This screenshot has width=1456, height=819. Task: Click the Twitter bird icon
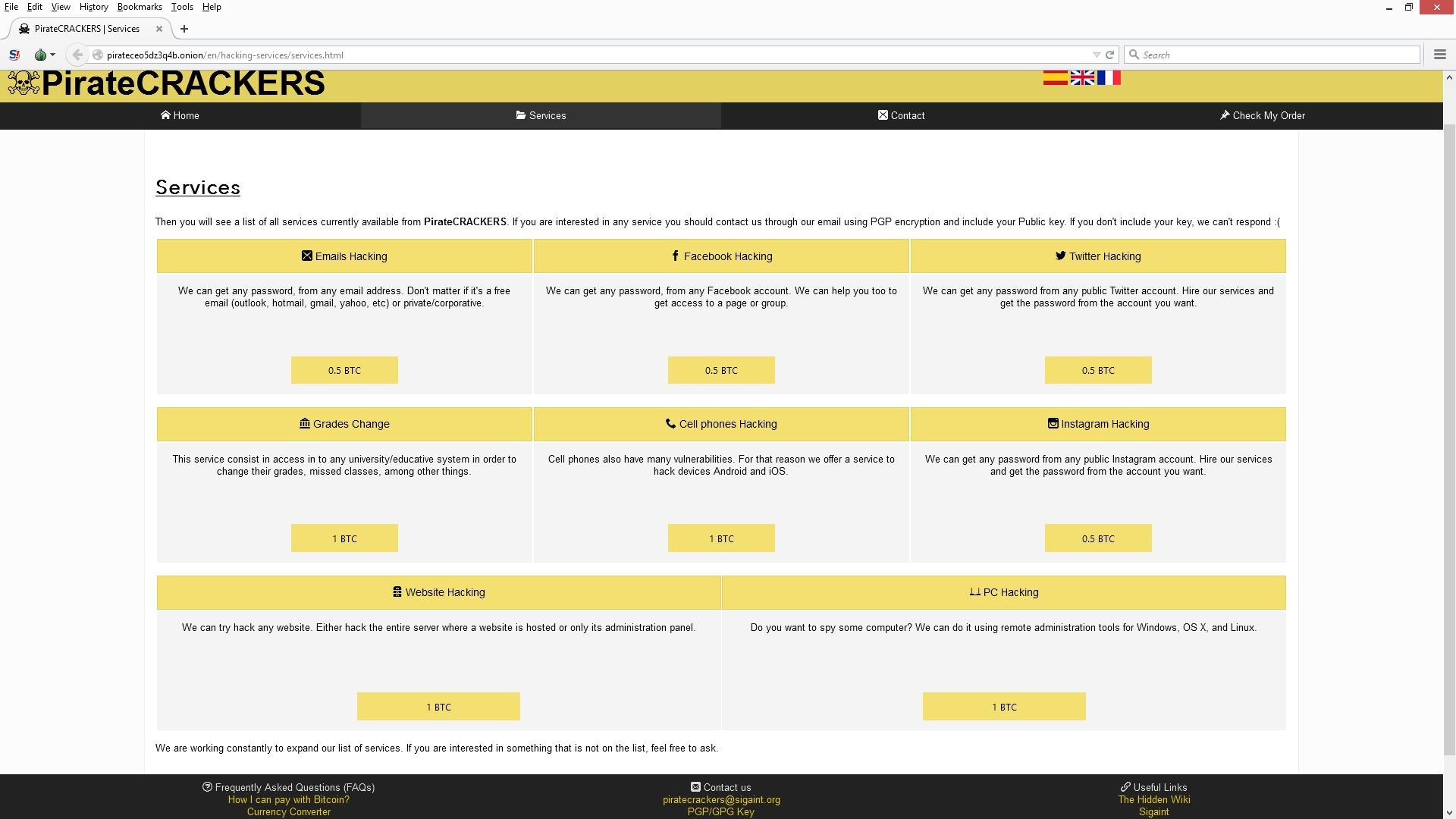coord(1060,256)
